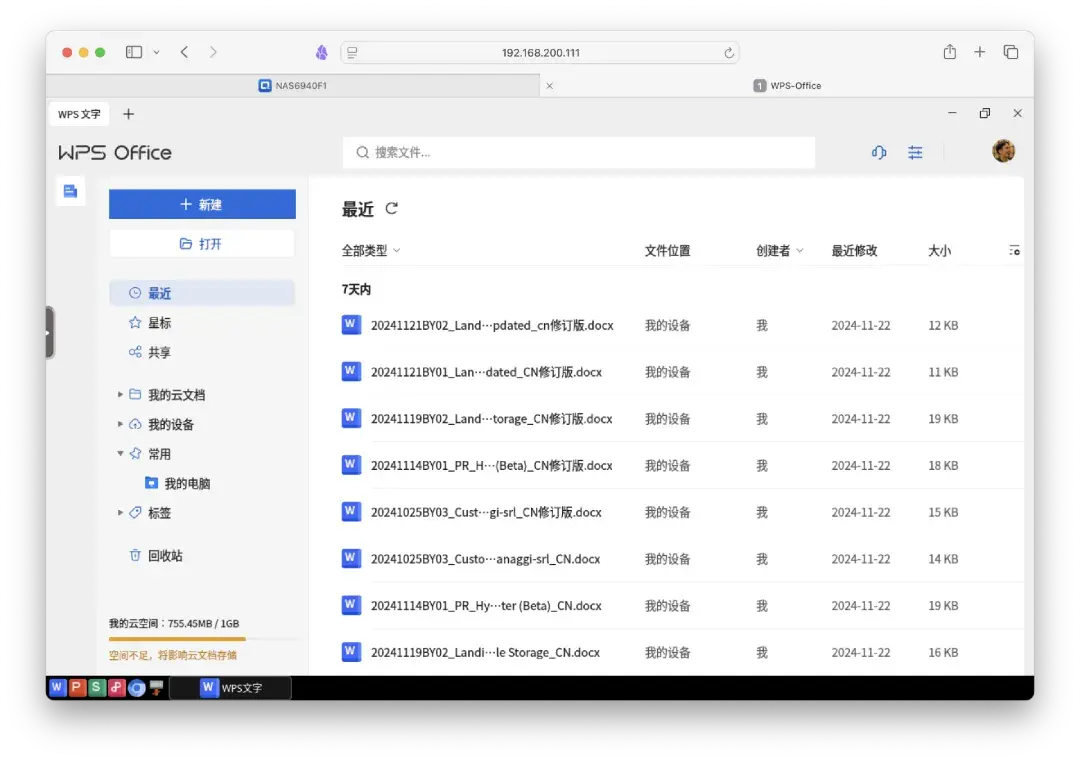This screenshot has height=761, width=1080.
Task: Click the magnifier icon in the search bar
Action: coord(362,152)
